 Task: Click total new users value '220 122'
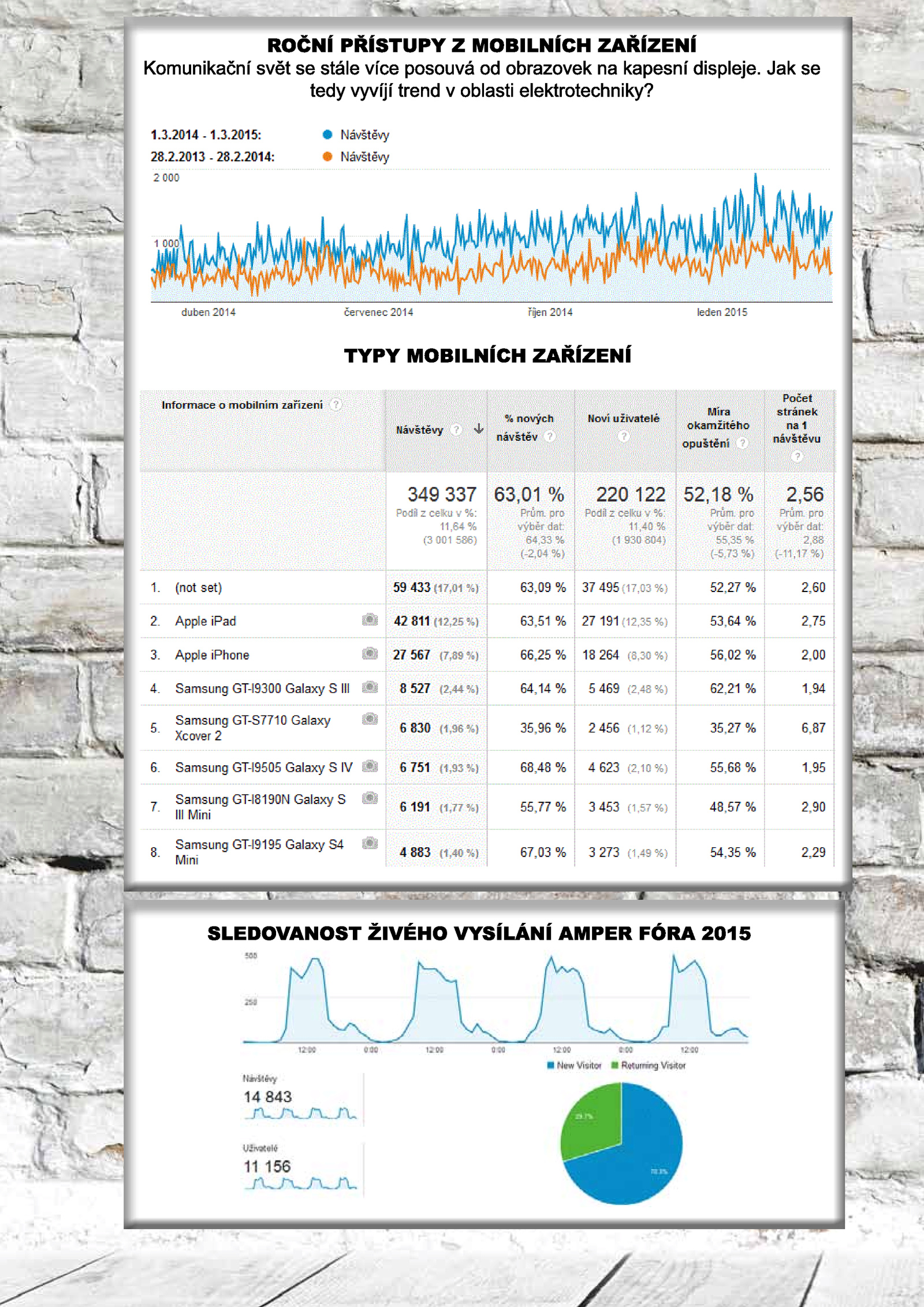coord(631,494)
